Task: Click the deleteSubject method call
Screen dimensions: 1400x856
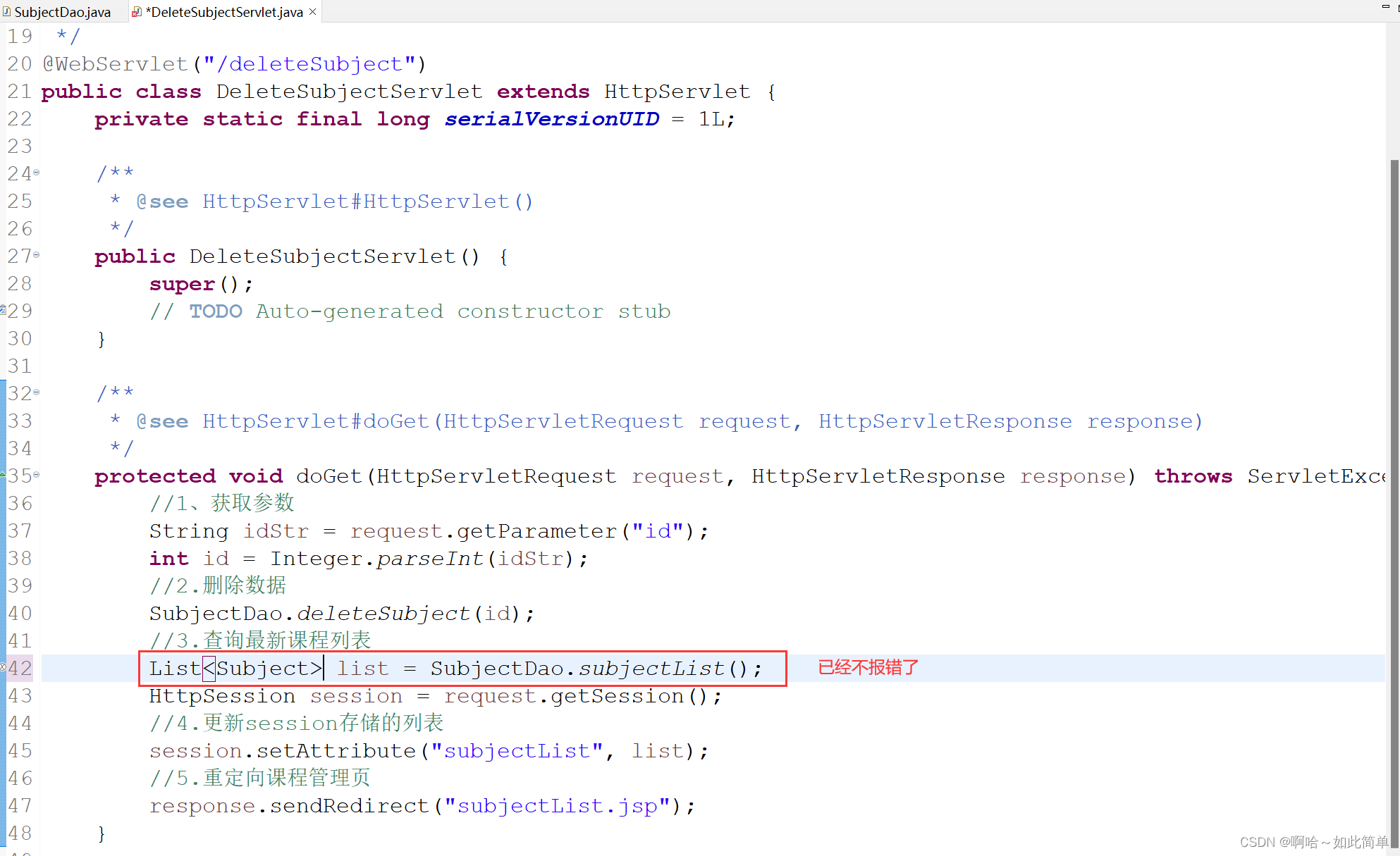Action: (383, 613)
